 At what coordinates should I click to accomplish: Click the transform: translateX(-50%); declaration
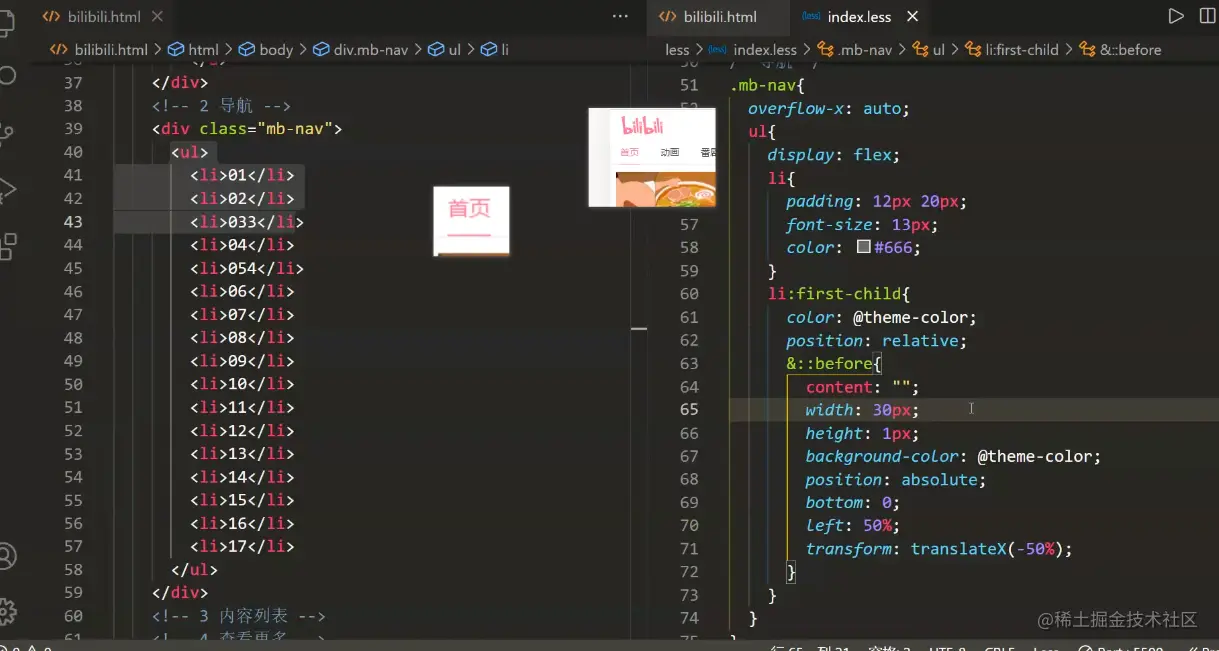pos(939,549)
